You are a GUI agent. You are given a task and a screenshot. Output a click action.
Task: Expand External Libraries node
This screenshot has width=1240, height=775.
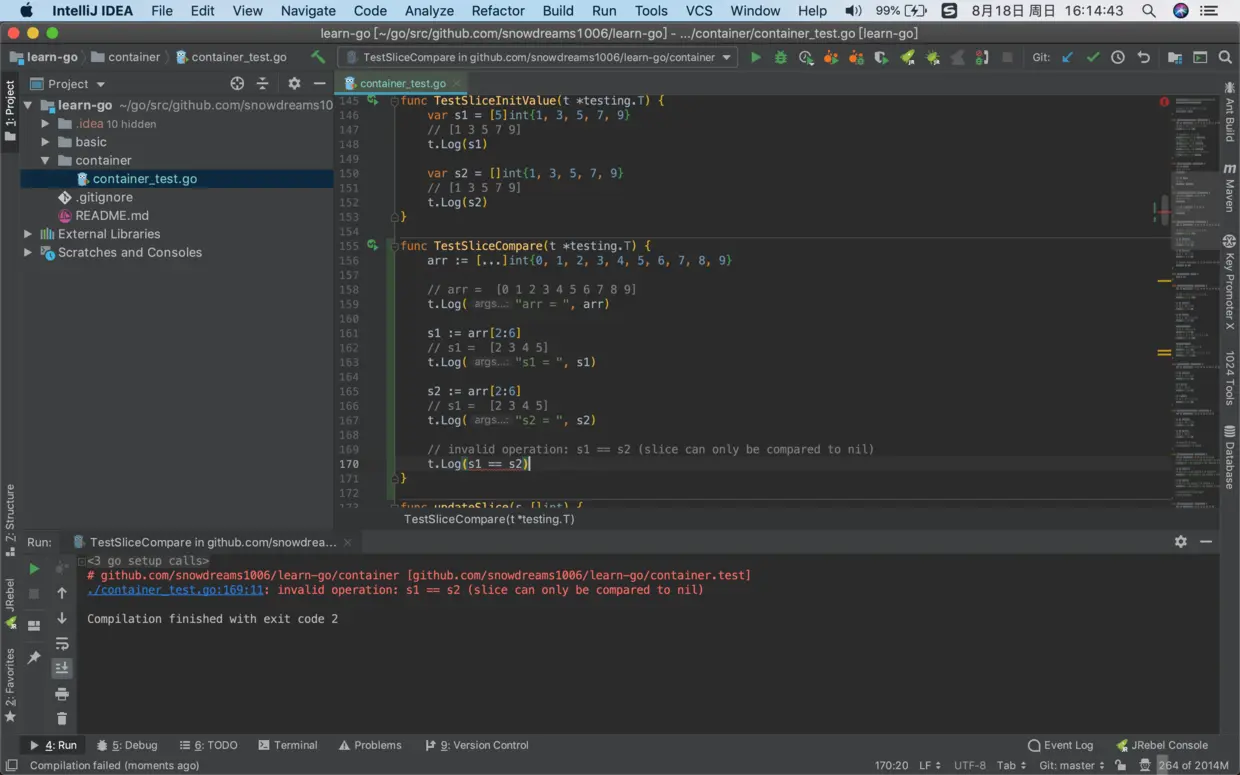28,234
